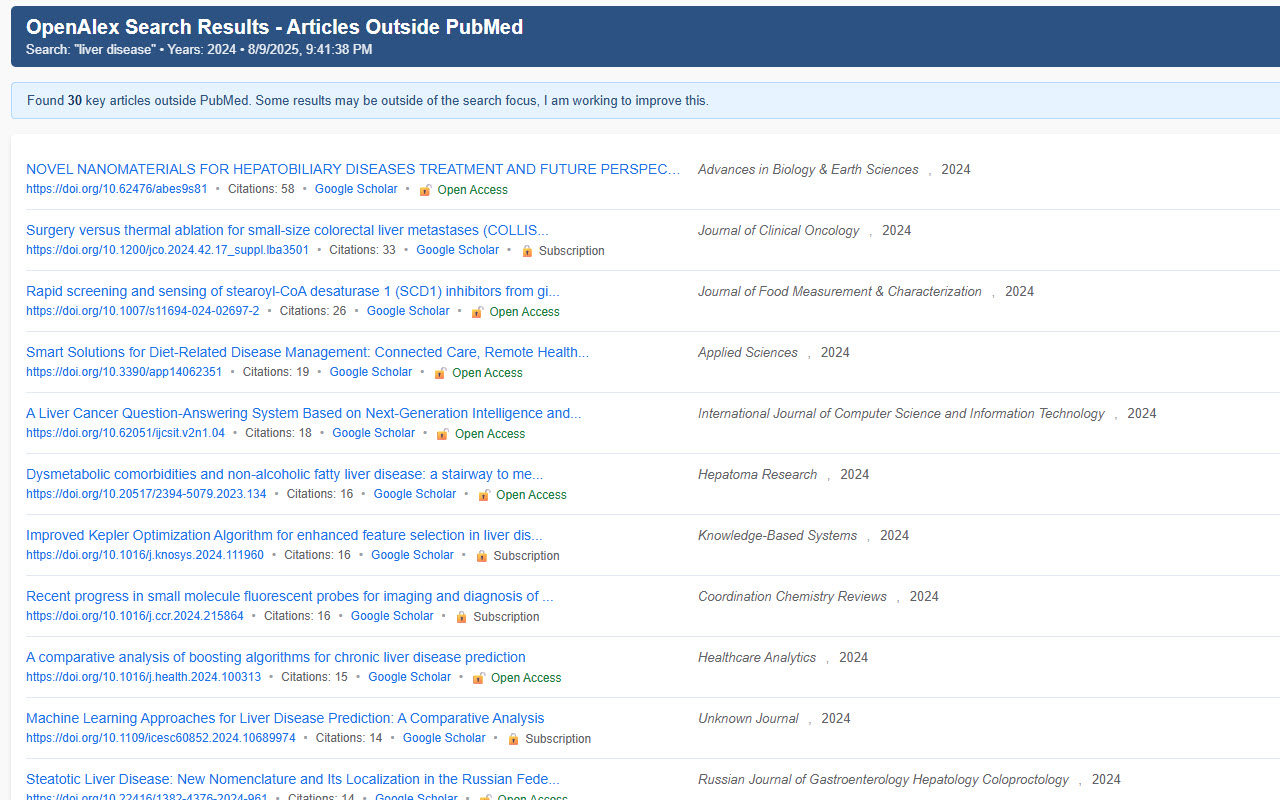Open Google Scholar for Novel Nanomaterials article
The height and width of the screenshot is (800, 1280).
click(356, 189)
